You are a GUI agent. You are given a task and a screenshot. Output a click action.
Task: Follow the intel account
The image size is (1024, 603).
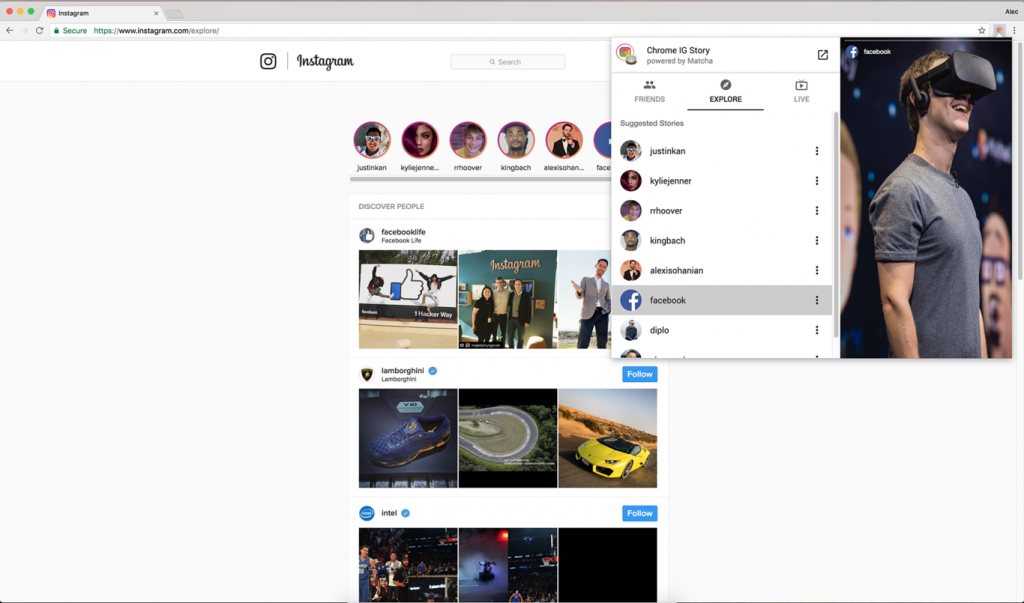point(639,513)
